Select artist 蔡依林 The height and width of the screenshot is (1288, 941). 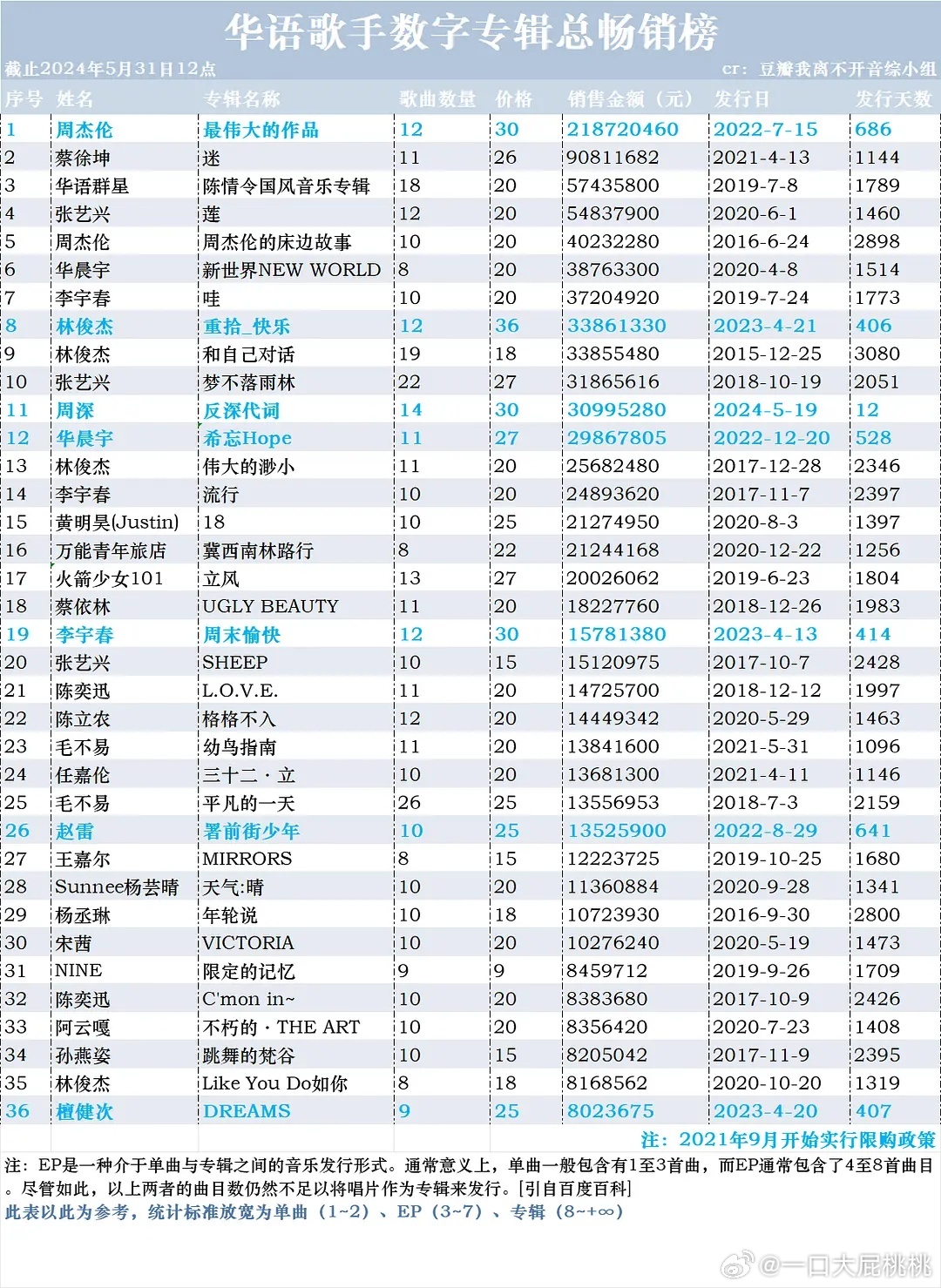coord(83,606)
